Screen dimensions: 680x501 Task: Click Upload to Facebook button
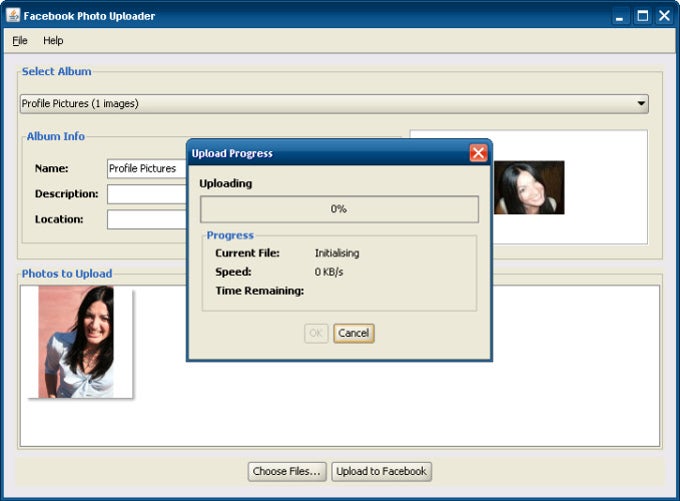381,472
